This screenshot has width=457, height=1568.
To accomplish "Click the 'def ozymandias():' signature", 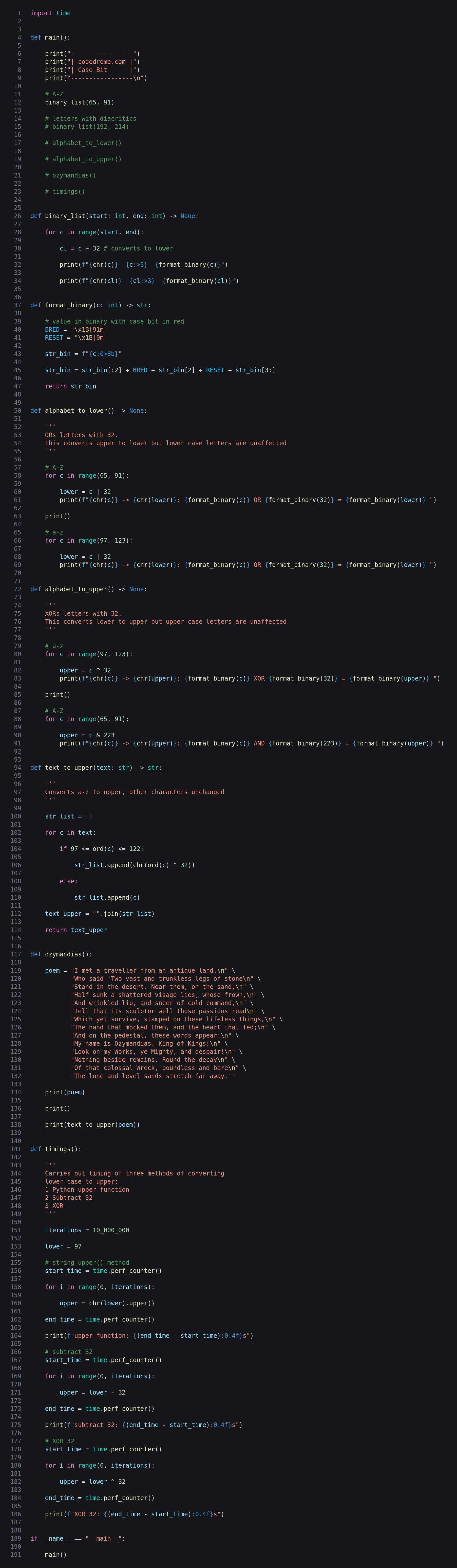I will [x=62, y=954].
